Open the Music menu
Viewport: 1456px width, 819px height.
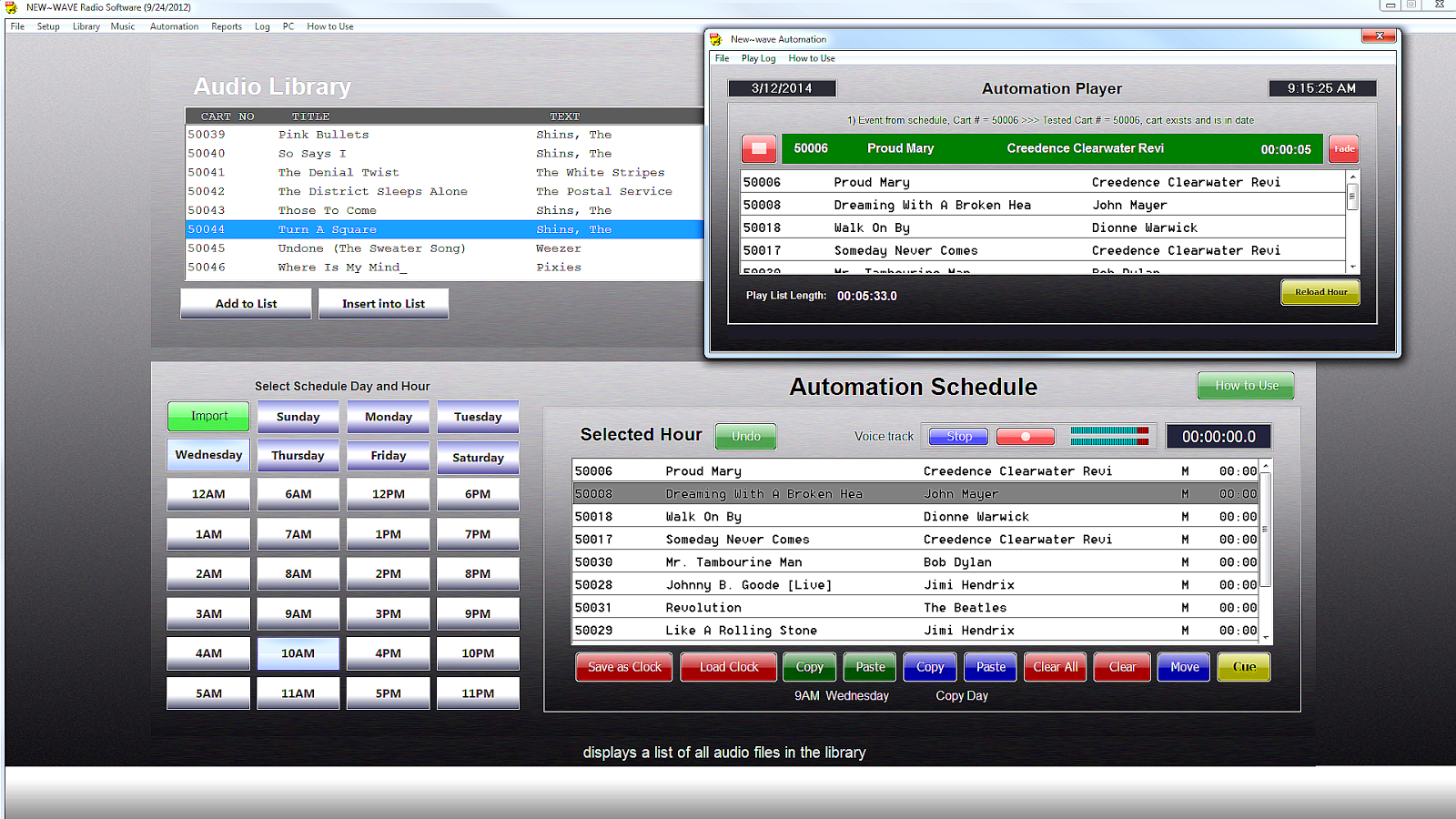click(123, 26)
